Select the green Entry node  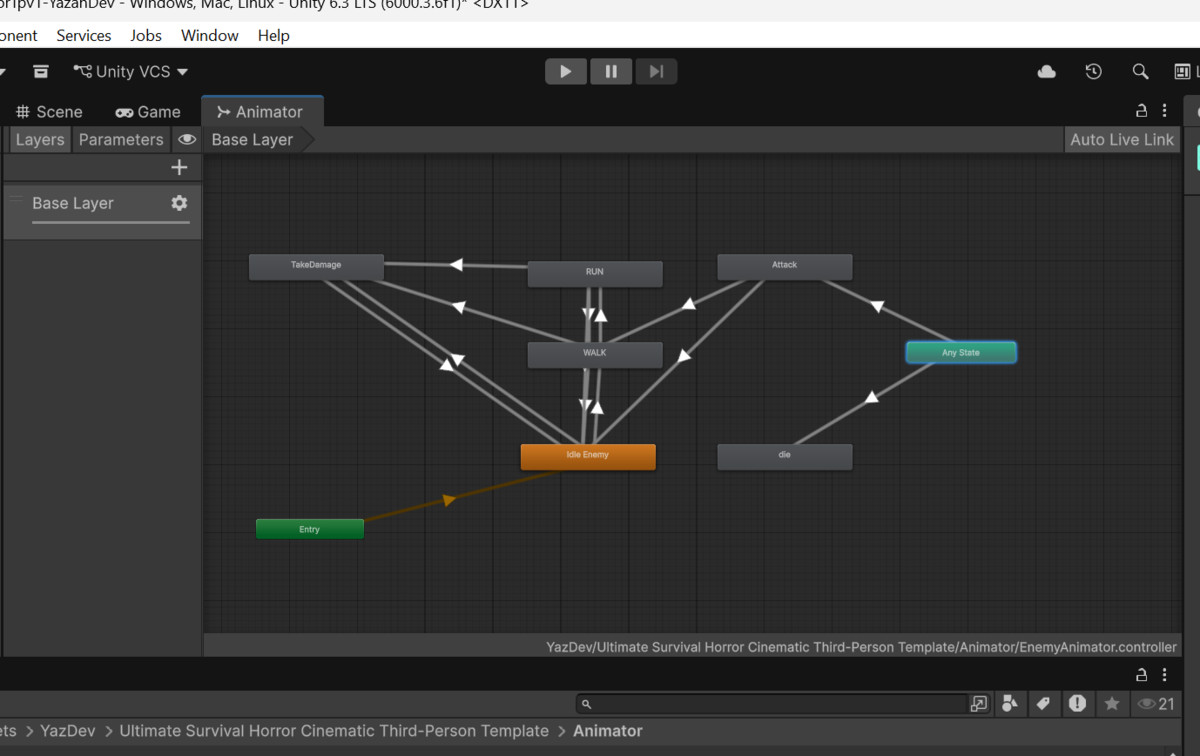tap(310, 529)
